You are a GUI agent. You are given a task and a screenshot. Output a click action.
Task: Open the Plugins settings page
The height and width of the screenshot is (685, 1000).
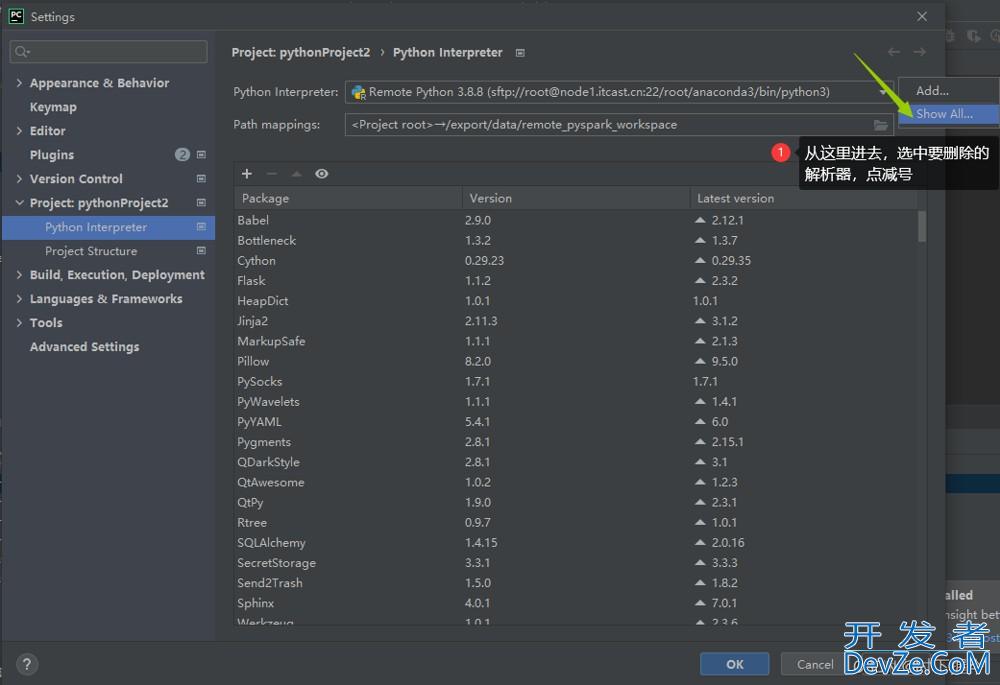click(x=52, y=155)
